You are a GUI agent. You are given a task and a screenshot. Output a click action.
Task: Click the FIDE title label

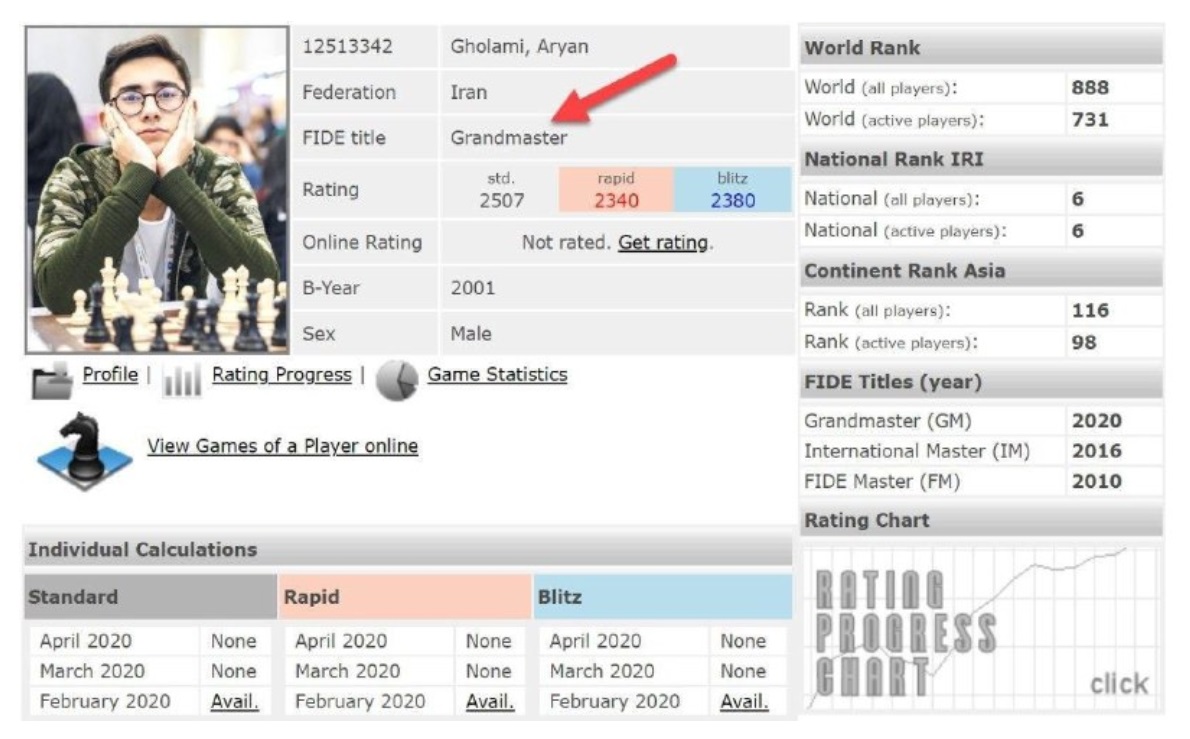(x=344, y=138)
